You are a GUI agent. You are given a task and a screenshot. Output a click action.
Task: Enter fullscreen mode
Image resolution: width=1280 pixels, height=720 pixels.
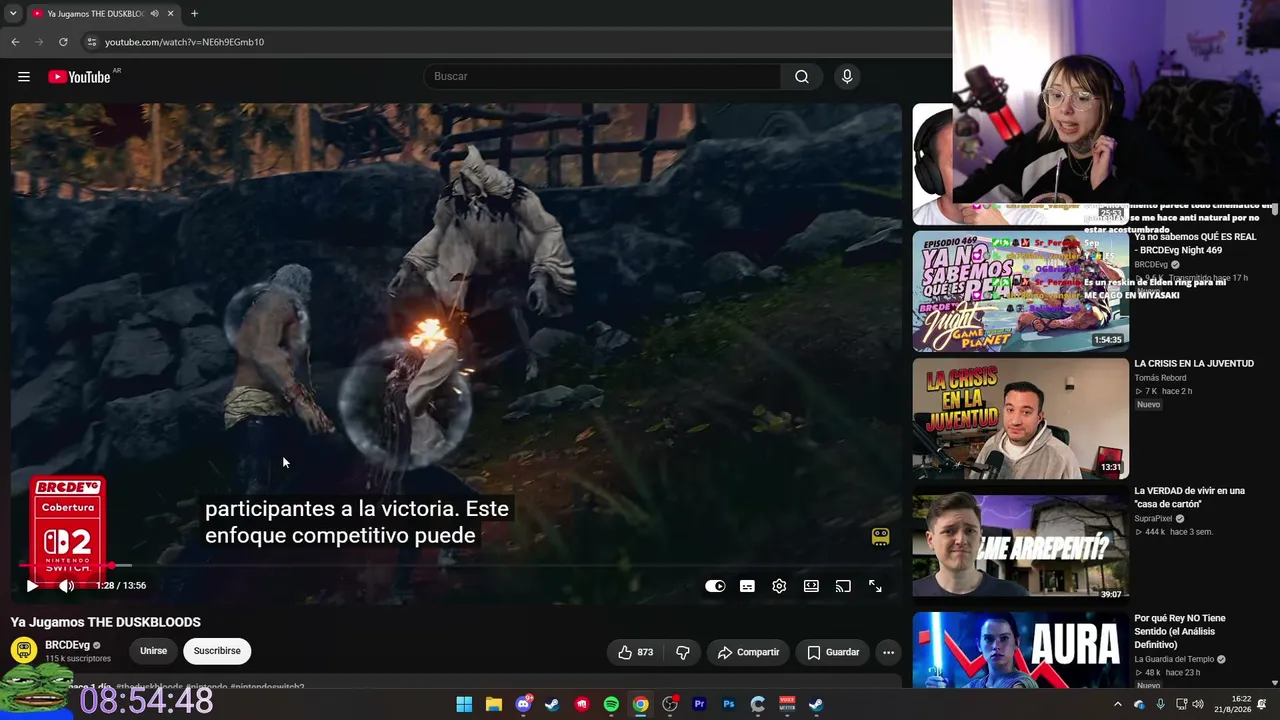pos(875,586)
